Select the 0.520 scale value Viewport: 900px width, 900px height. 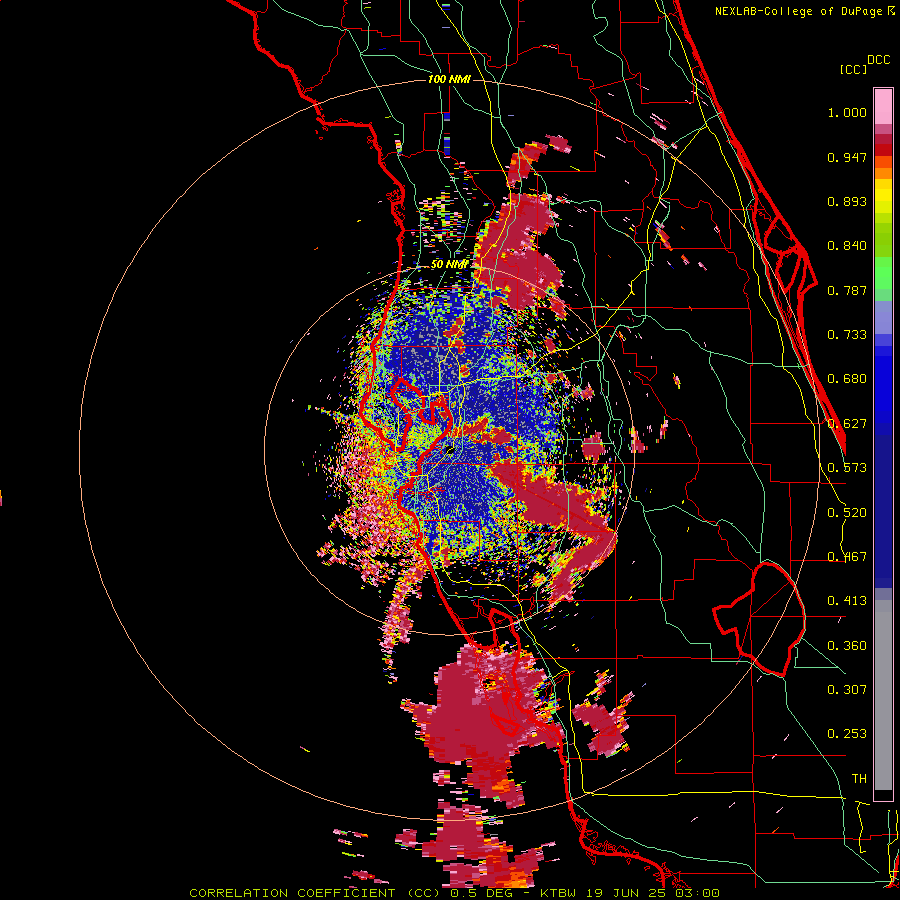(x=847, y=513)
